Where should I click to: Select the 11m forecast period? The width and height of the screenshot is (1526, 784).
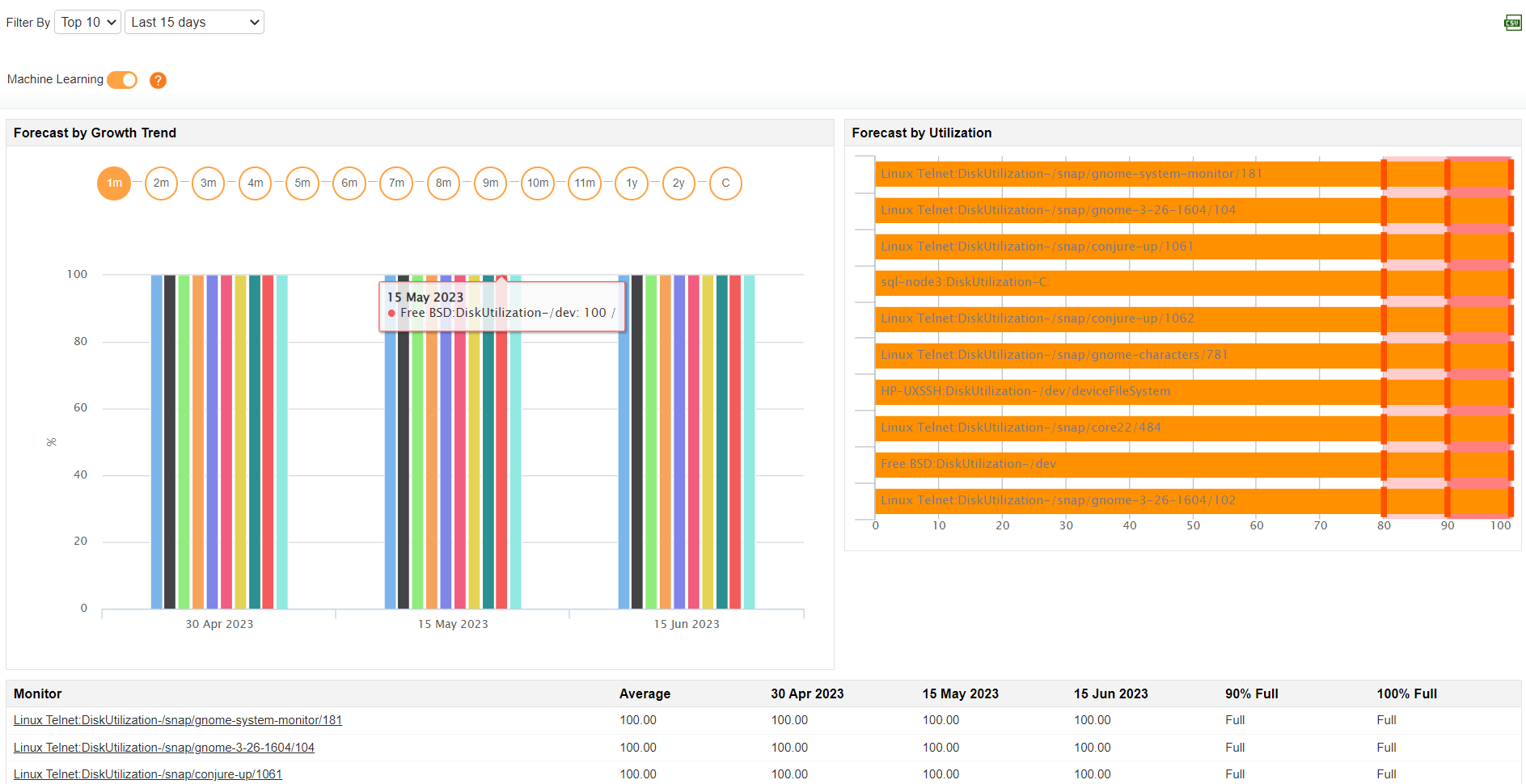[585, 183]
